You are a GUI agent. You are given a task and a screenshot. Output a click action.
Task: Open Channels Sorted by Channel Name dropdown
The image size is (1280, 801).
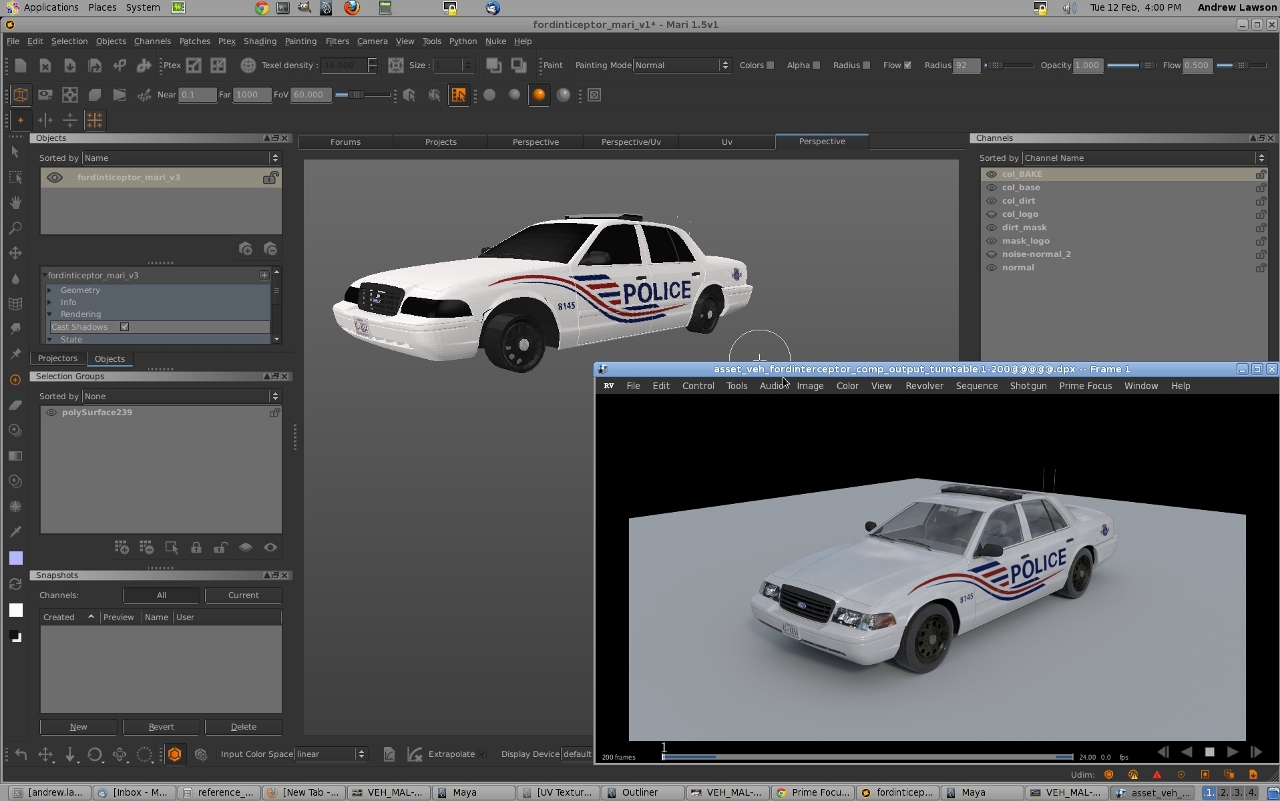click(1144, 158)
